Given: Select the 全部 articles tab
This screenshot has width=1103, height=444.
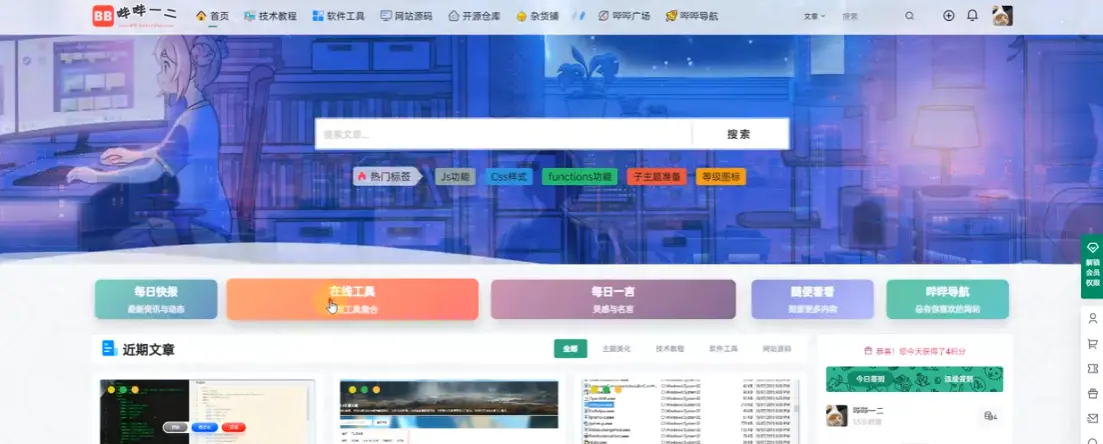Looking at the screenshot, I should tap(570, 348).
